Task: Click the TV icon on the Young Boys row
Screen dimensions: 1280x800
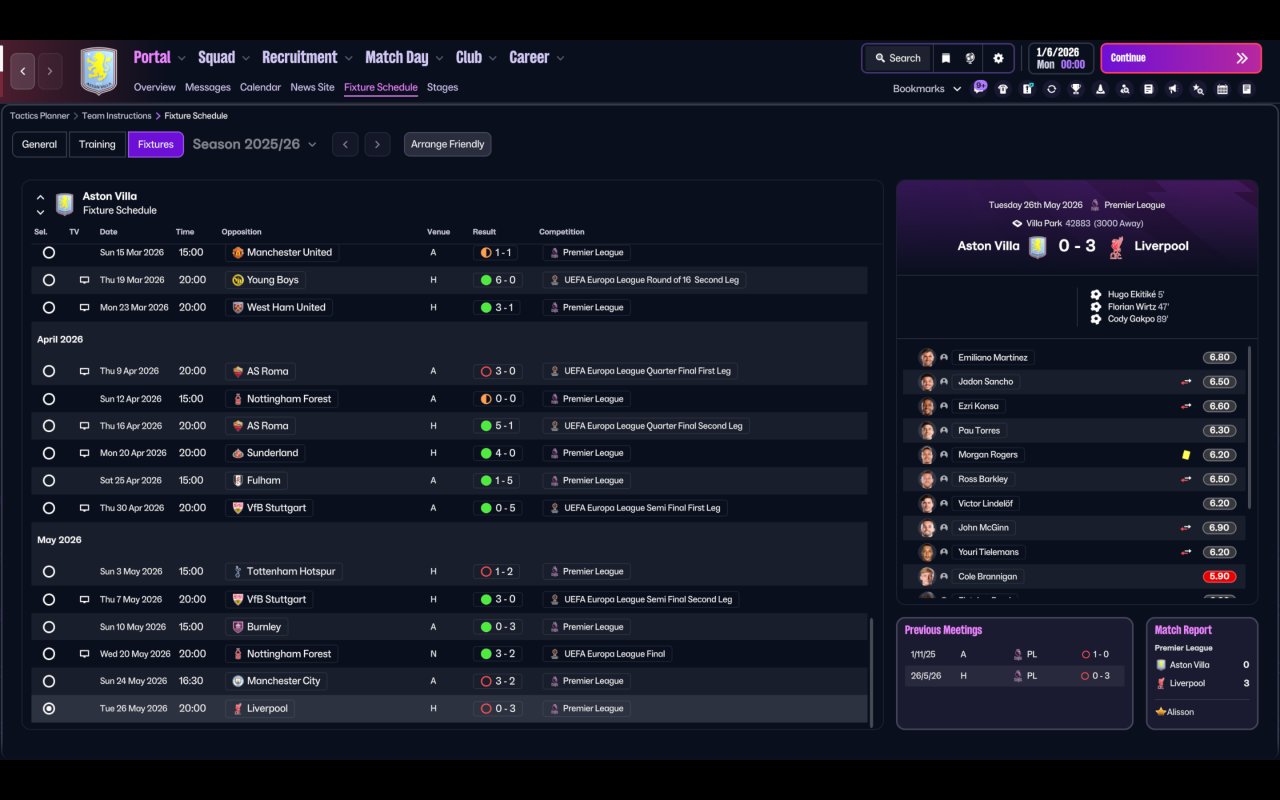Action: click(84, 280)
